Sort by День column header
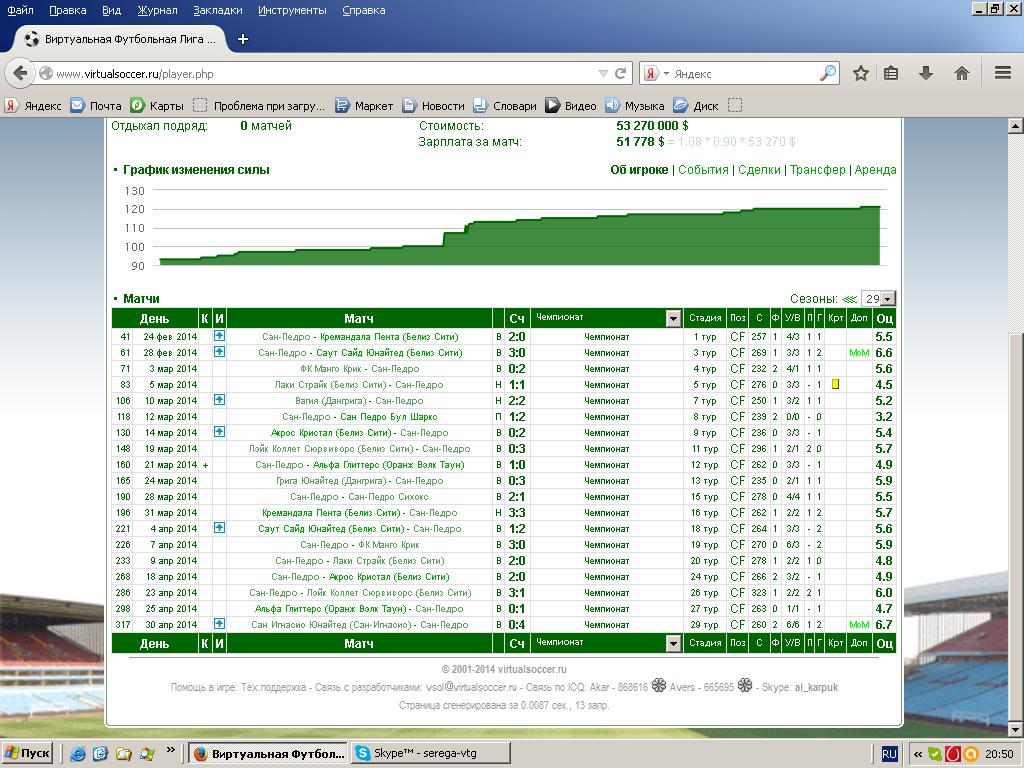 tap(154, 318)
